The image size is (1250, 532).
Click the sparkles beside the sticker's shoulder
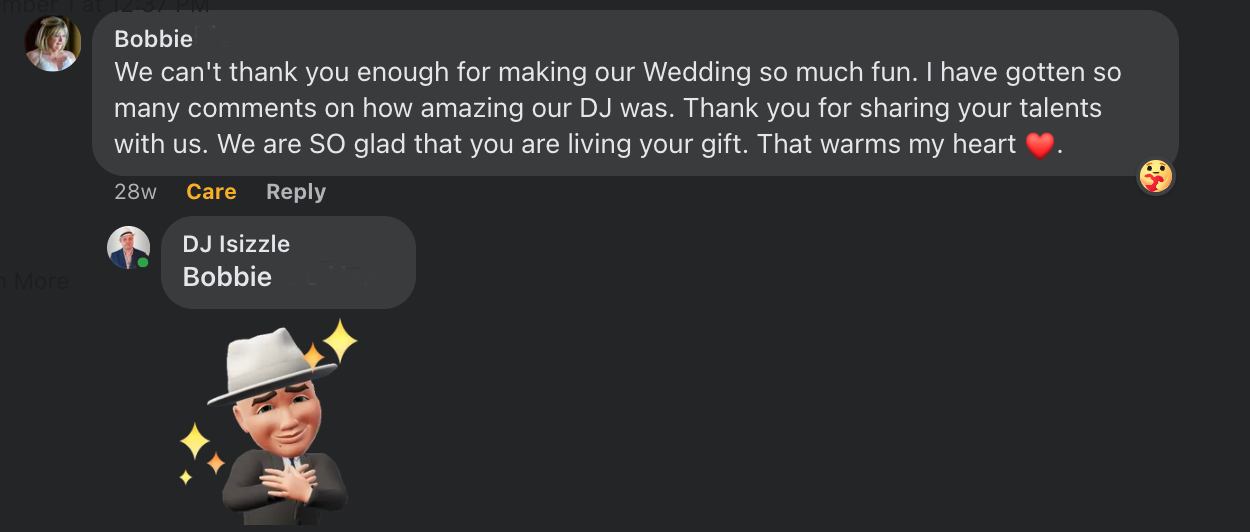(196, 448)
